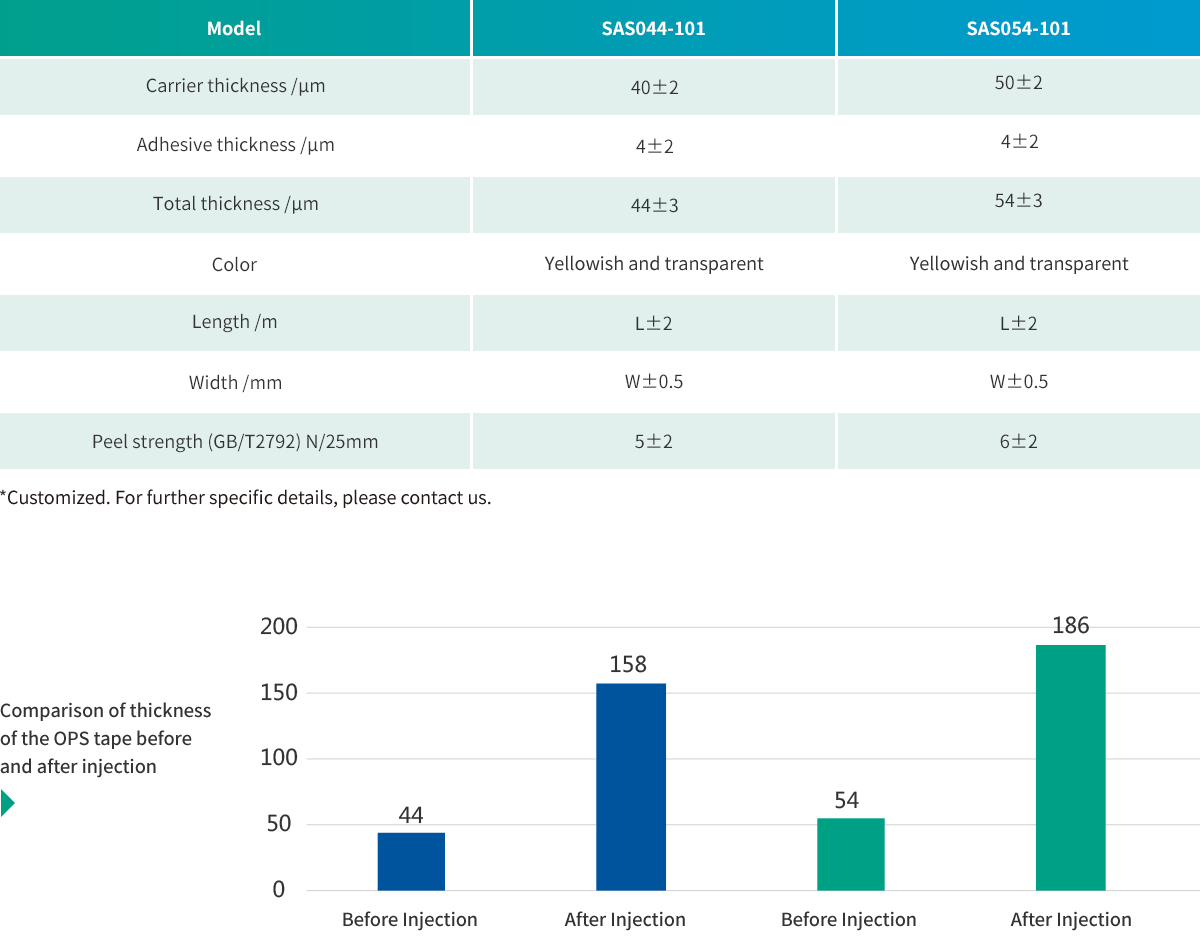Click 'After Injection' label beneath the green bar
Viewport: 1200px width, 949px height.
point(1070,920)
